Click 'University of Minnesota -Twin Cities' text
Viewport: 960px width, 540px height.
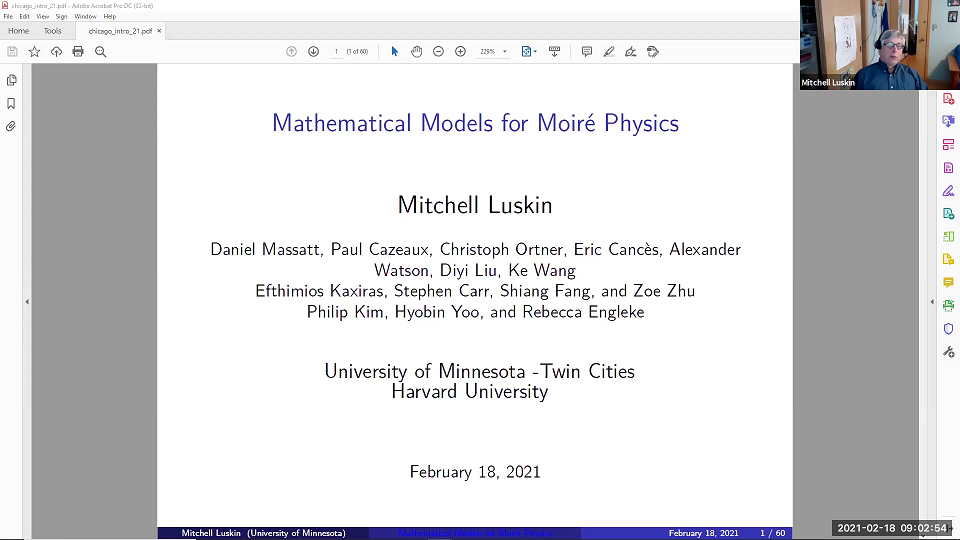479,371
